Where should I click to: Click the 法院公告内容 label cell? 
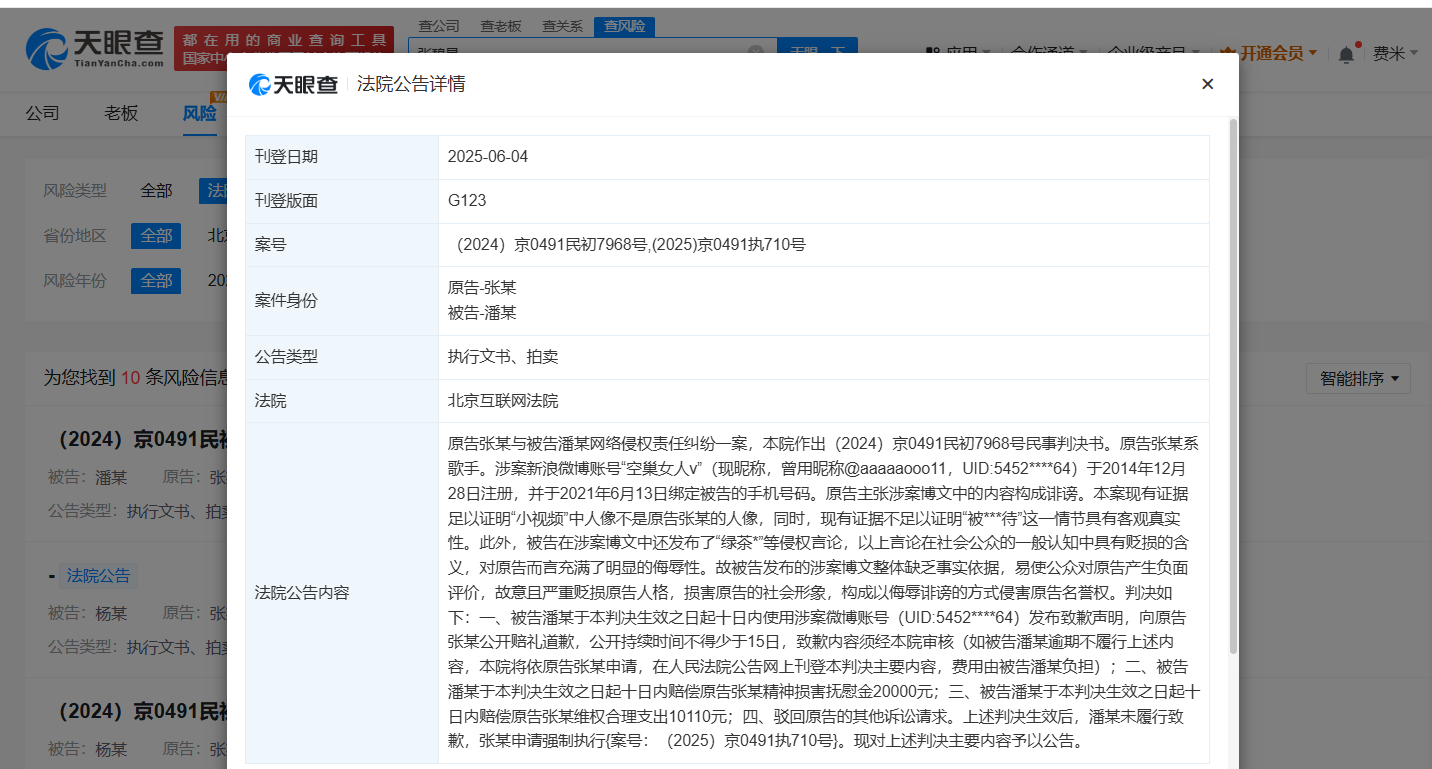point(342,593)
